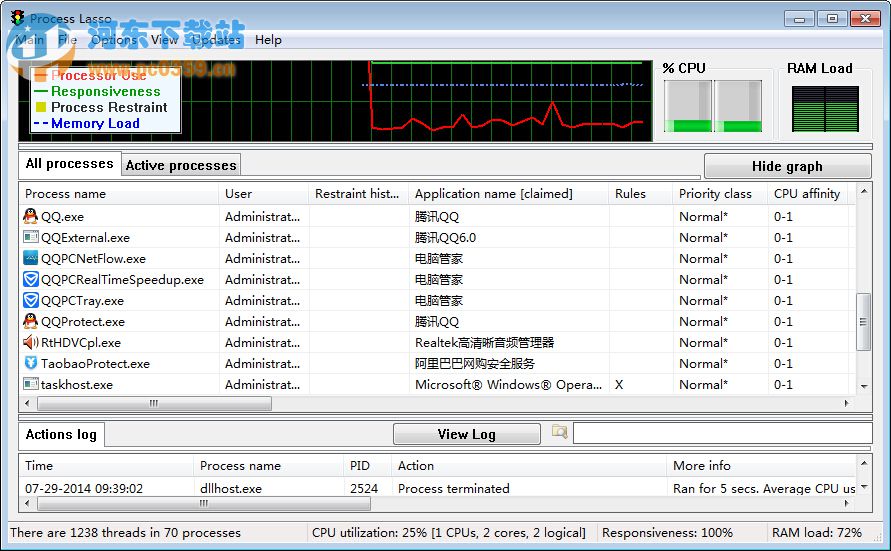Click the X rule cell for taskhost.exe
Image resolution: width=891 pixels, height=551 pixels.
[x=619, y=385]
